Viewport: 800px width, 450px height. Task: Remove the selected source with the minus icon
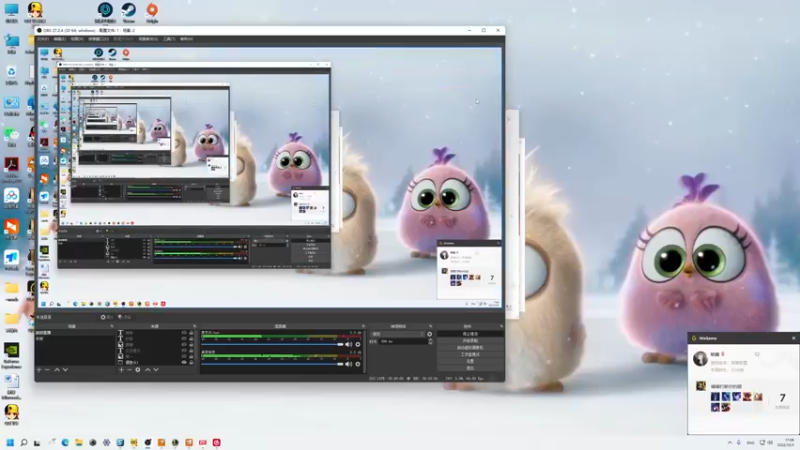[x=130, y=369]
